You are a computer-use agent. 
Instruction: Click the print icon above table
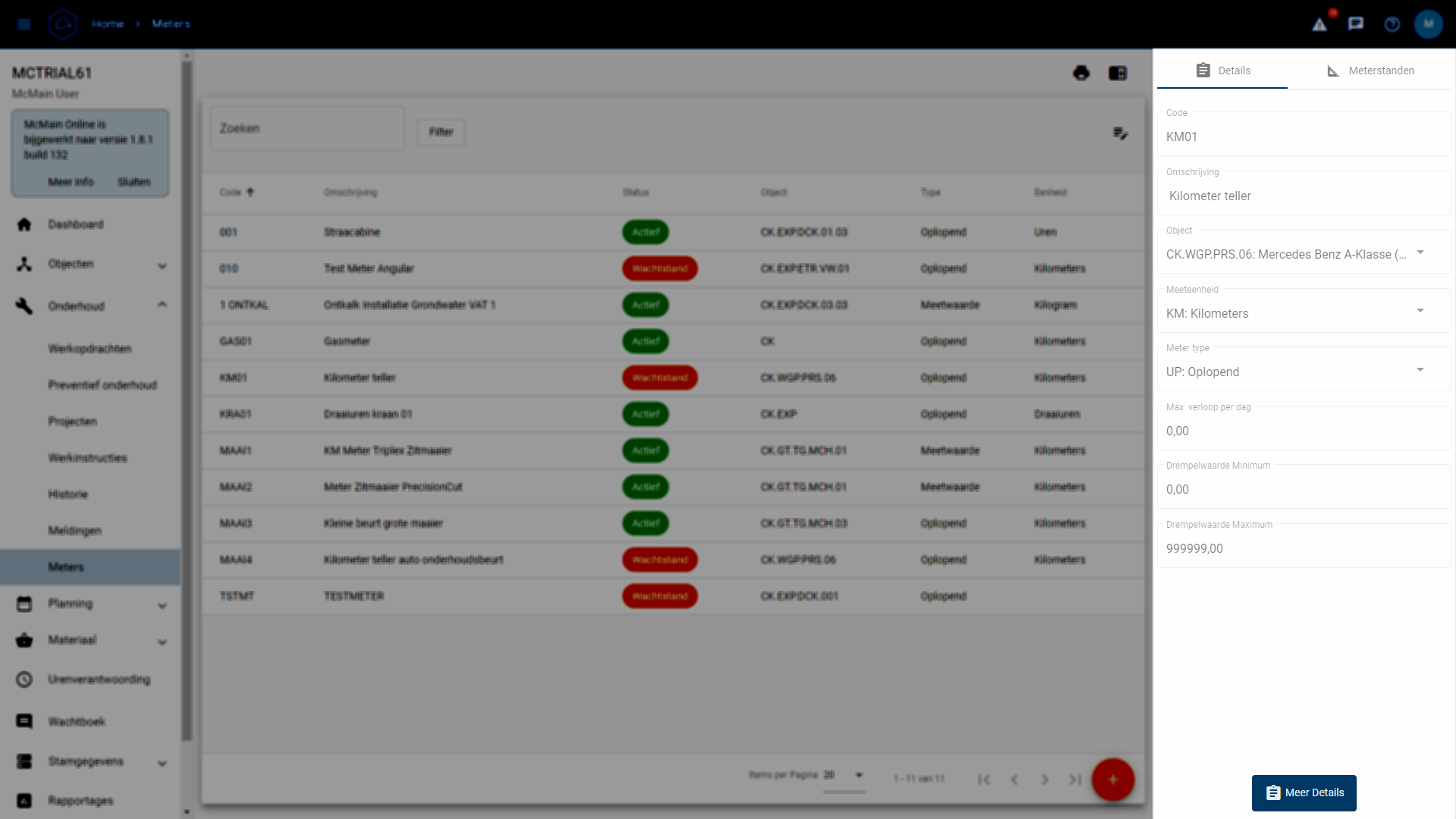1081,73
